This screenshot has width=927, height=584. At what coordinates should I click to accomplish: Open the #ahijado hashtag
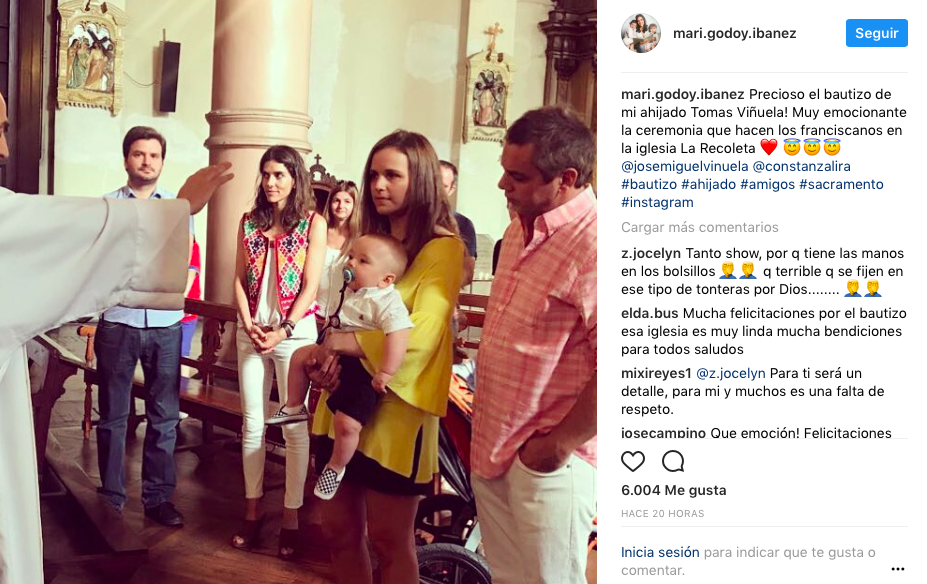point(708,184)
